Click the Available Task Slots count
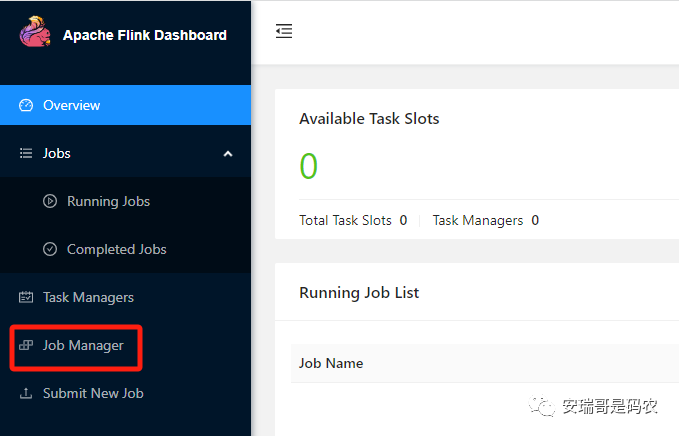Viewport: 679px width, 436px height. pyautogui.click(x=308, y=166)
